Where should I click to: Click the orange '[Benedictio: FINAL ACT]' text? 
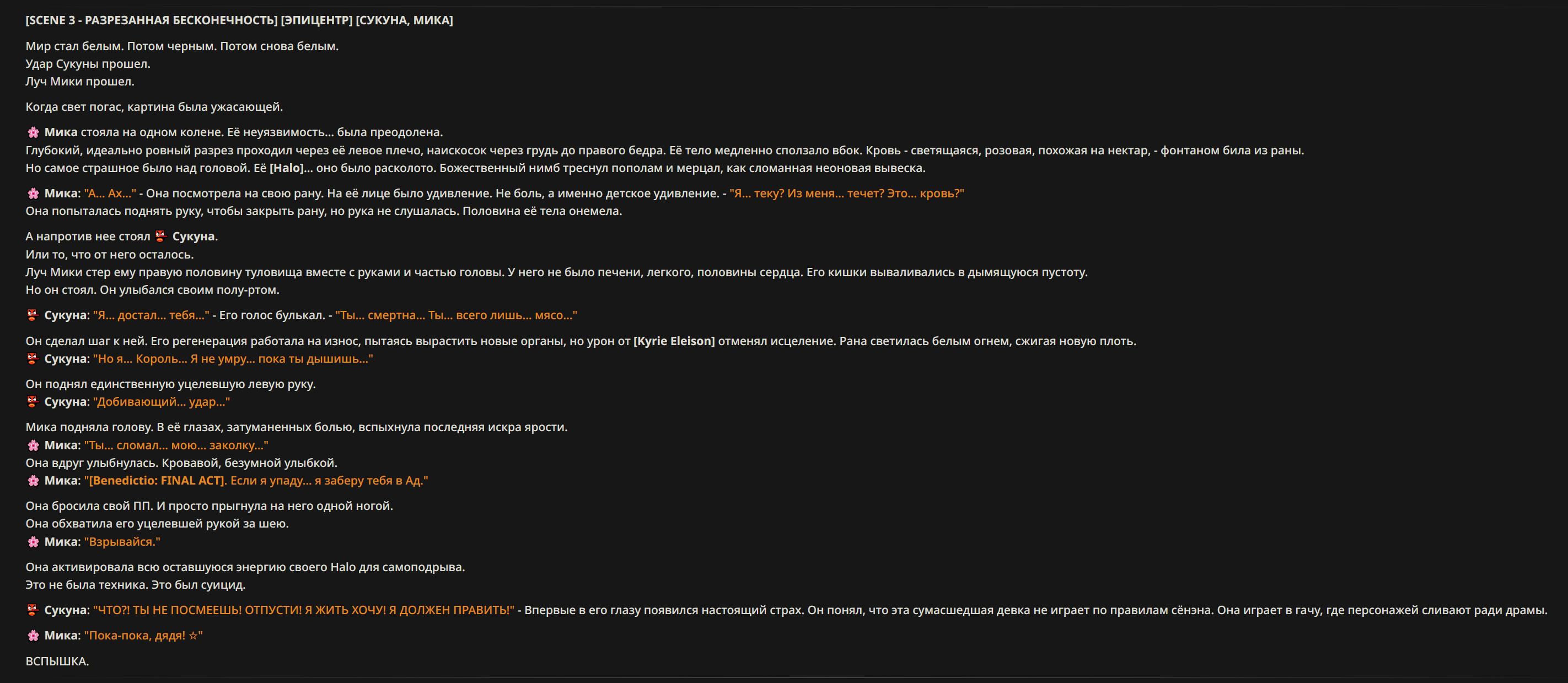coord(157,480)
